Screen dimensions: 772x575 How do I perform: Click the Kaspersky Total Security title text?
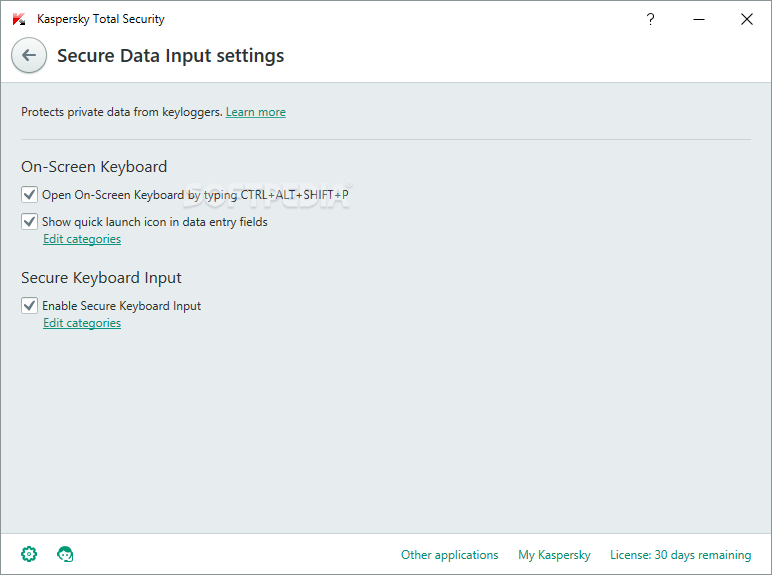100,19
